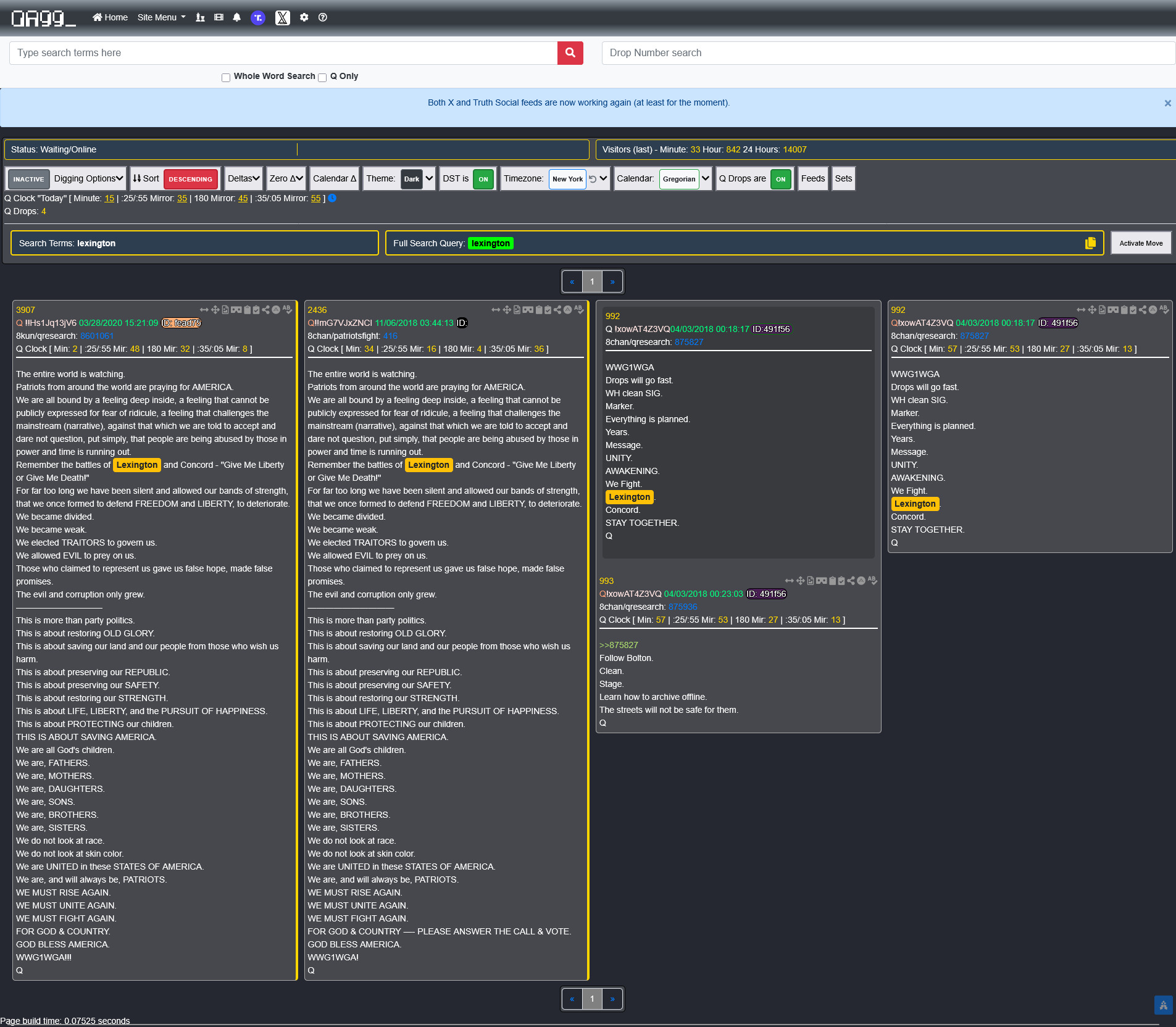Image resolution: width=1176 pixels, height=1027 pixels.
Task: Click the horizontal expand icon on drop 3907
Action: click(x=204, y=310)
